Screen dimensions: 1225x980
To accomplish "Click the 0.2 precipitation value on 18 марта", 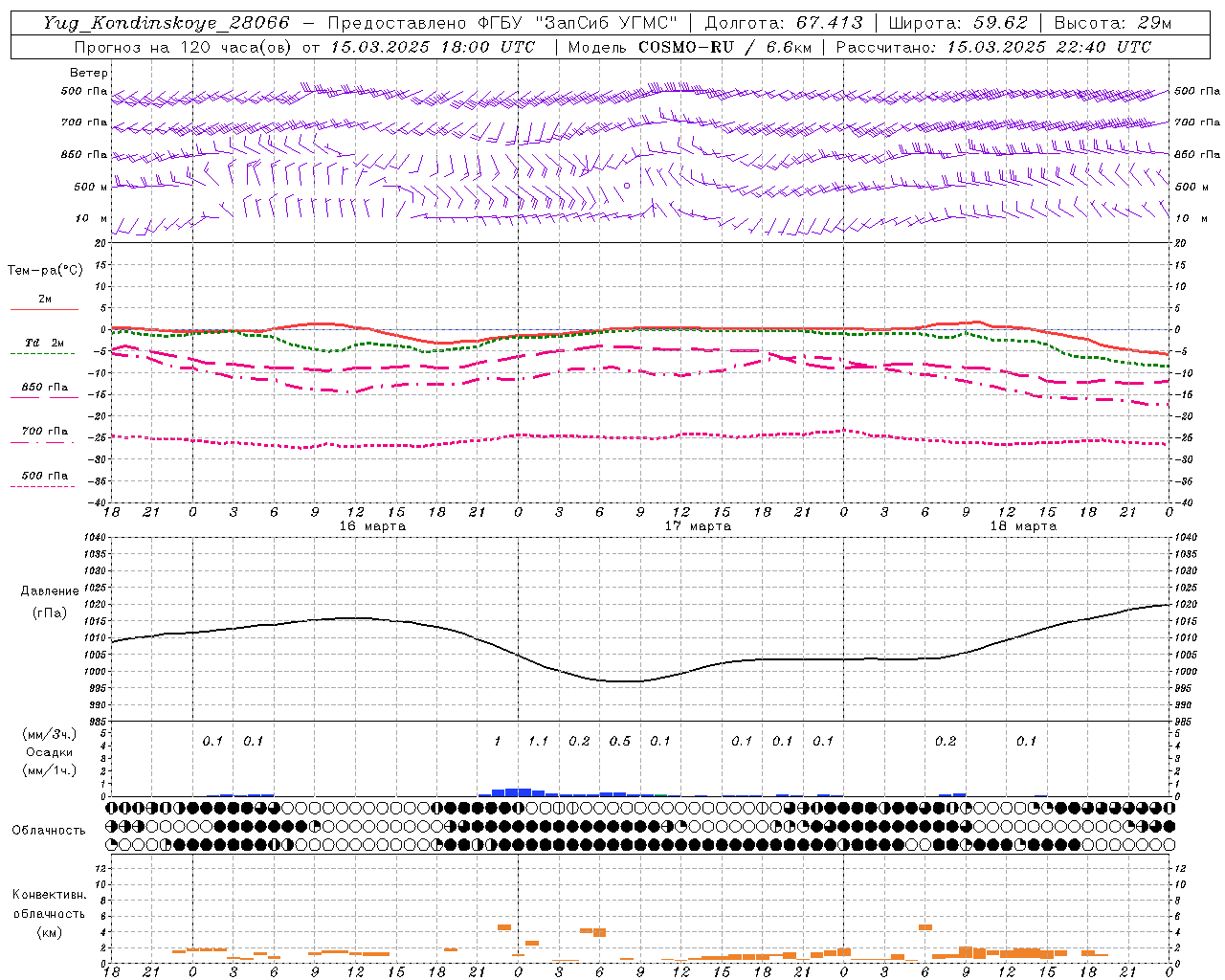I will coord(945,741).
